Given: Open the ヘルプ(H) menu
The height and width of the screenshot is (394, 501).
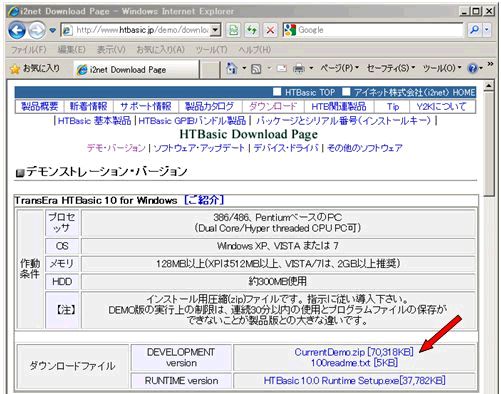Looking at the screenshot, I should tap(254, 50).
